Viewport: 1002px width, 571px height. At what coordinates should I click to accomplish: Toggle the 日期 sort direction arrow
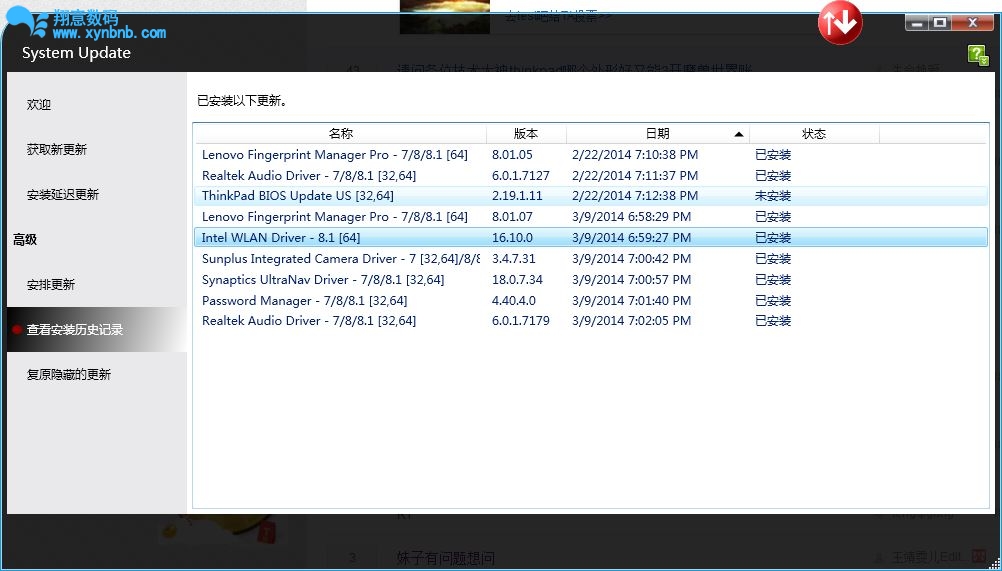(739, 134)
